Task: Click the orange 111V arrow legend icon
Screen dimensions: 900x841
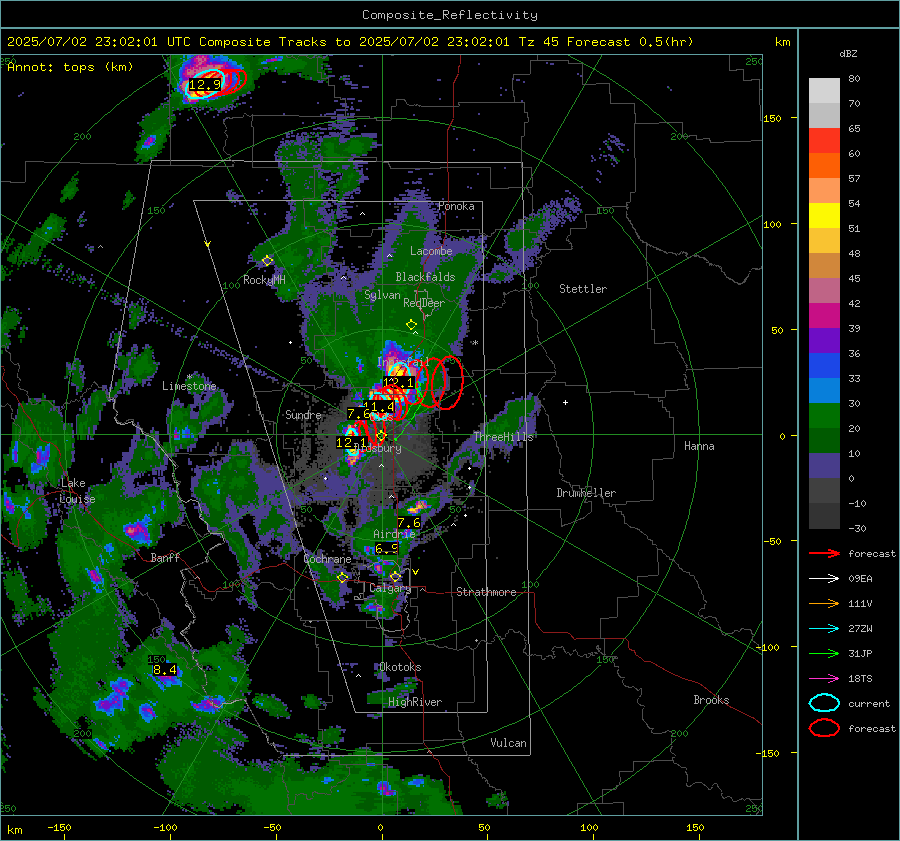Action: coord(824,603)
